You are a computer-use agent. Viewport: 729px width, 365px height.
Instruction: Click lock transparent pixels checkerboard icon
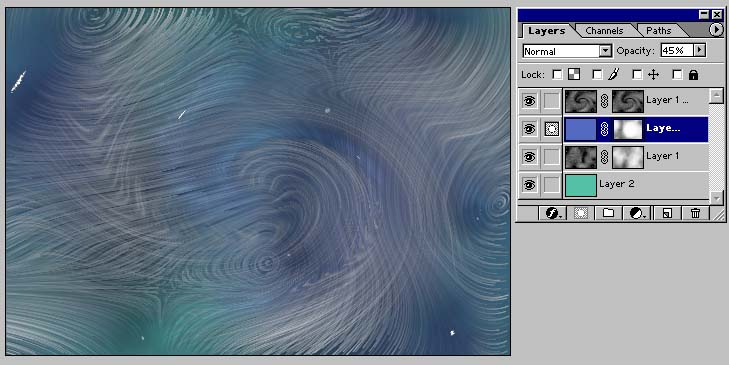click(x=574, y=74)
